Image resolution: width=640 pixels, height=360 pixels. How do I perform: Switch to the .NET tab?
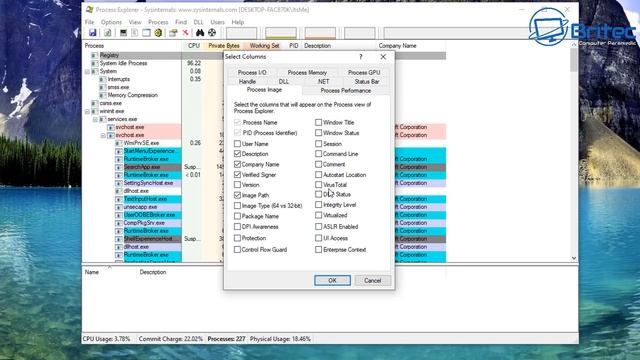point(323,82)
